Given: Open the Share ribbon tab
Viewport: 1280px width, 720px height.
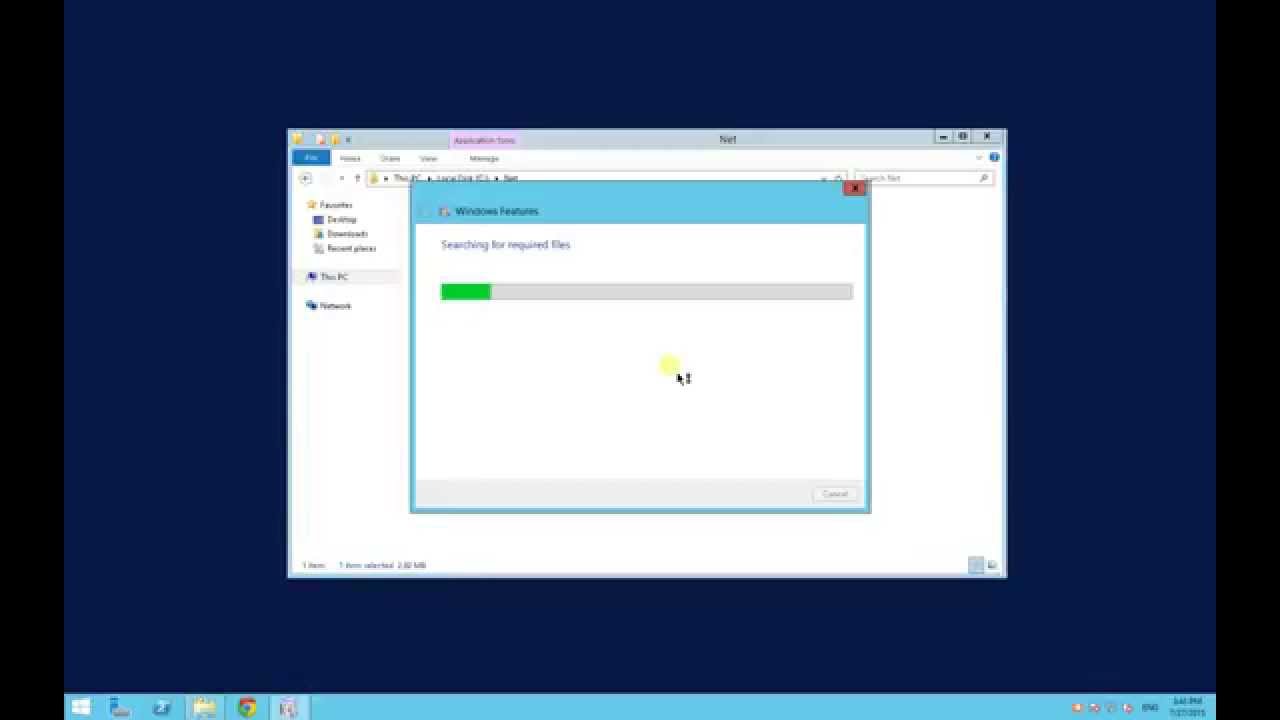Looking at the screenshot, I should pos(390,158).
